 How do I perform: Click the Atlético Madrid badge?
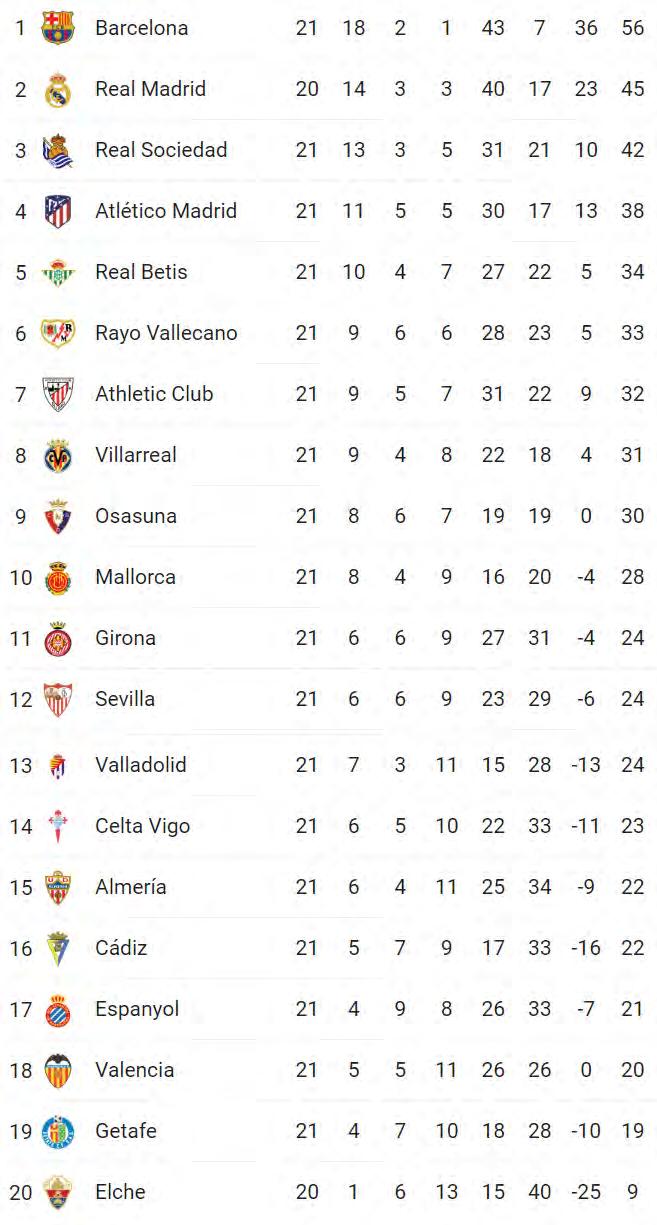[58, 211]
